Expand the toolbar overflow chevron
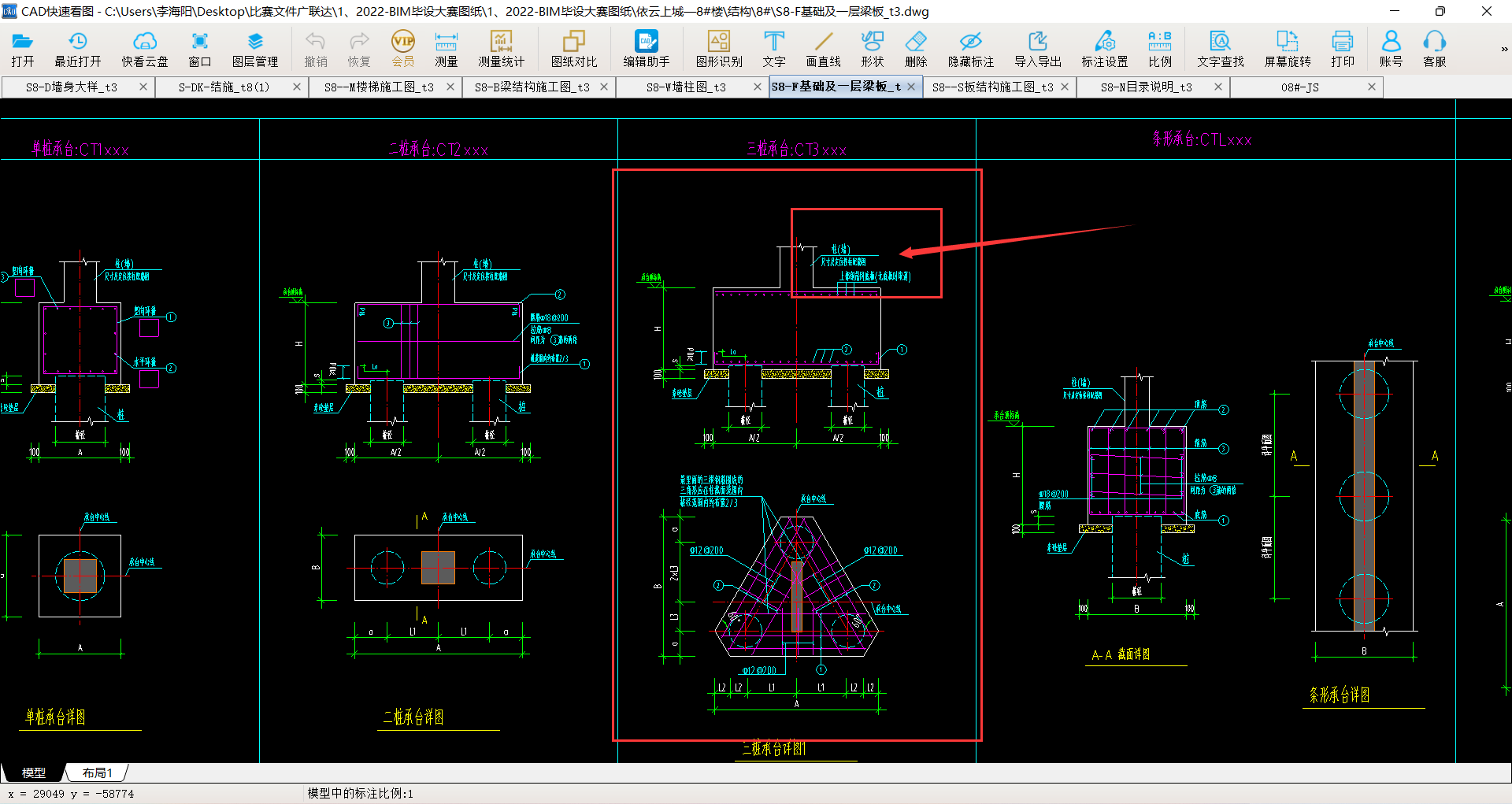1512x804 pixels. click(1504, 49)
